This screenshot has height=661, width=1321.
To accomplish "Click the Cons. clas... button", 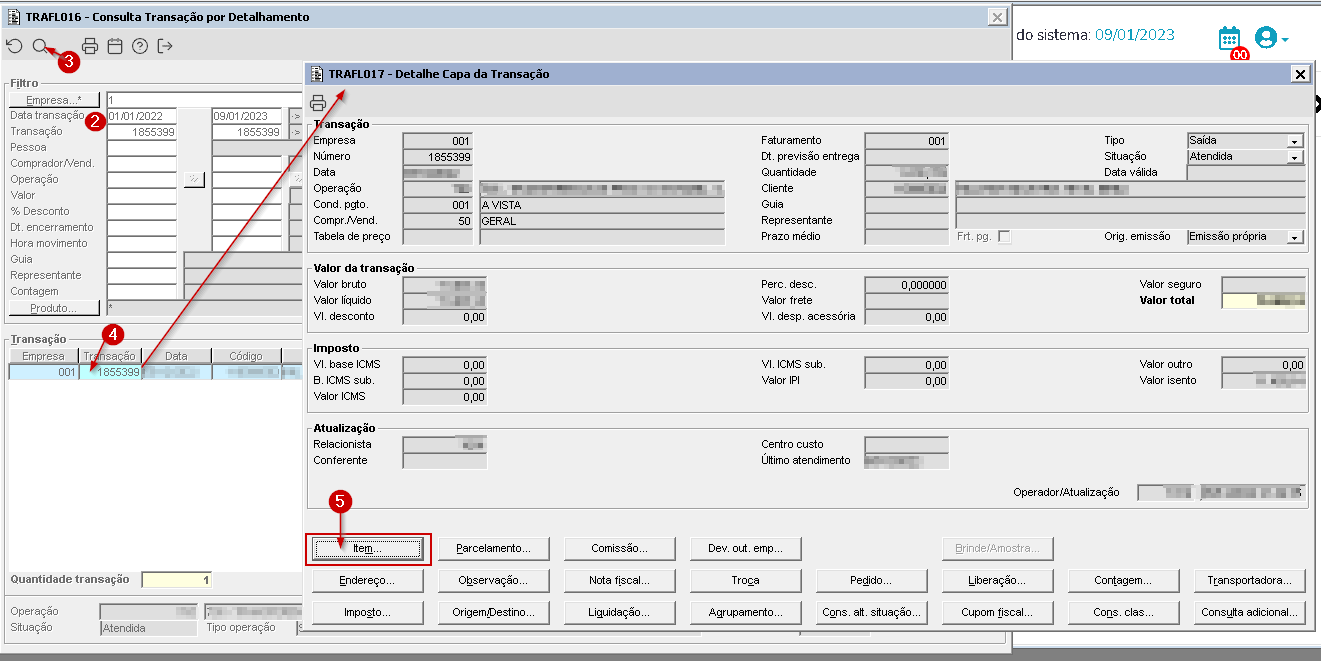I will tap(1124, 612).
